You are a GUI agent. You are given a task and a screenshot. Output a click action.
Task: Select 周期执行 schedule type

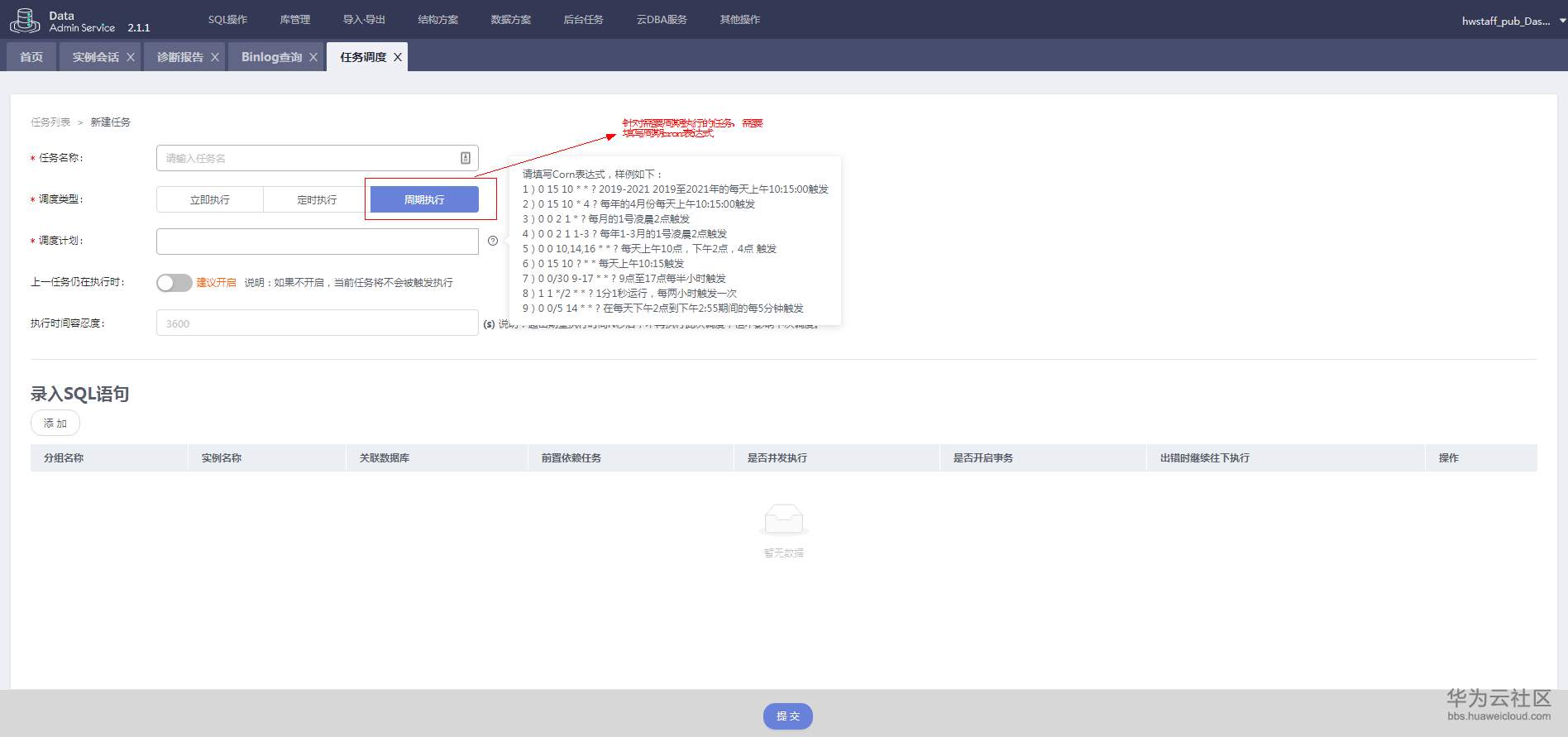click(424, 199)
